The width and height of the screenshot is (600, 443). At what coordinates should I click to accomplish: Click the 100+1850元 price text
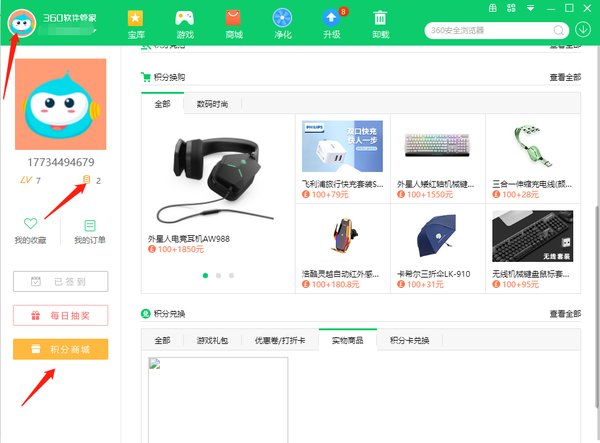click(181, 249)
